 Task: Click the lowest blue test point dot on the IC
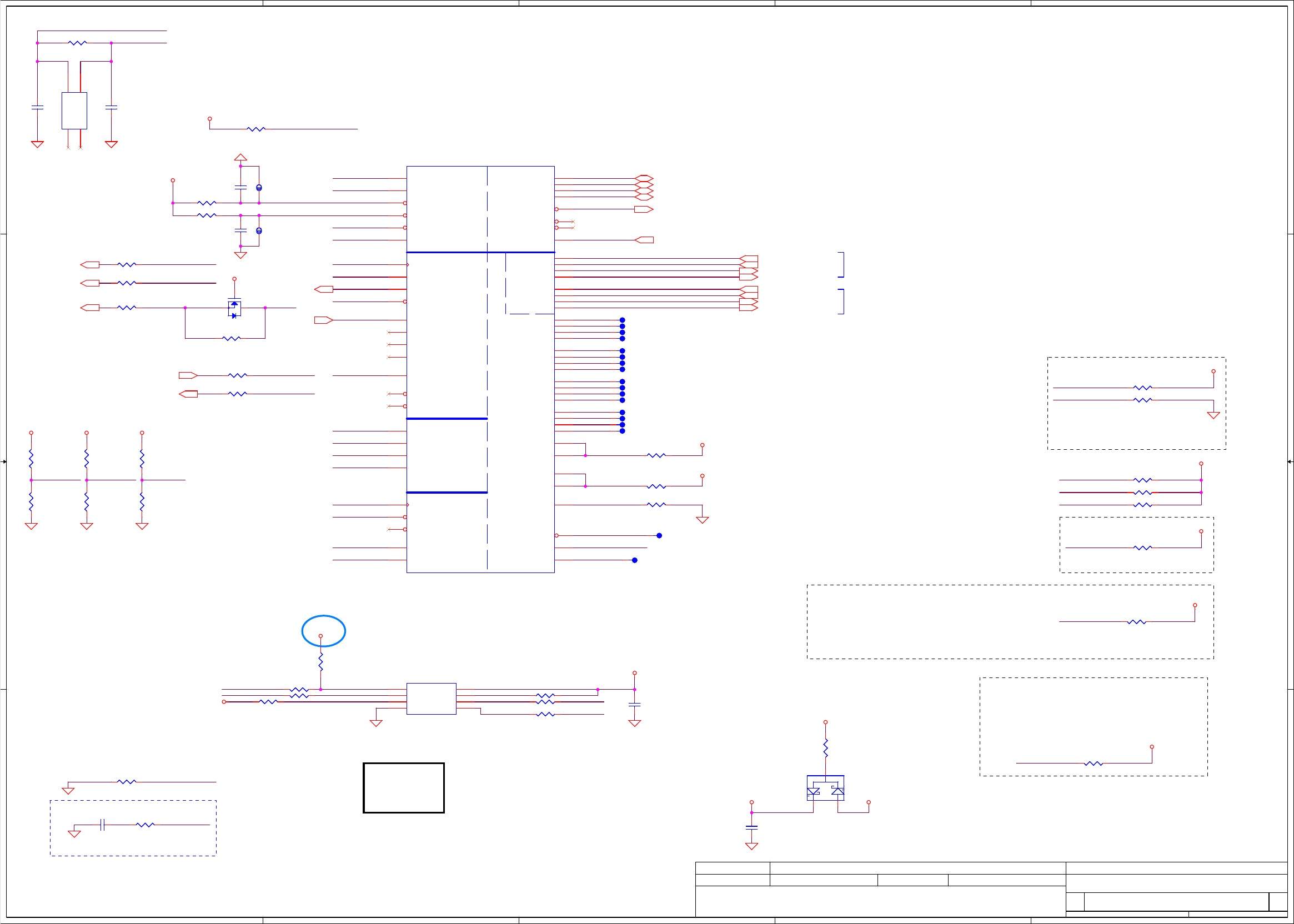pos(634,560)
